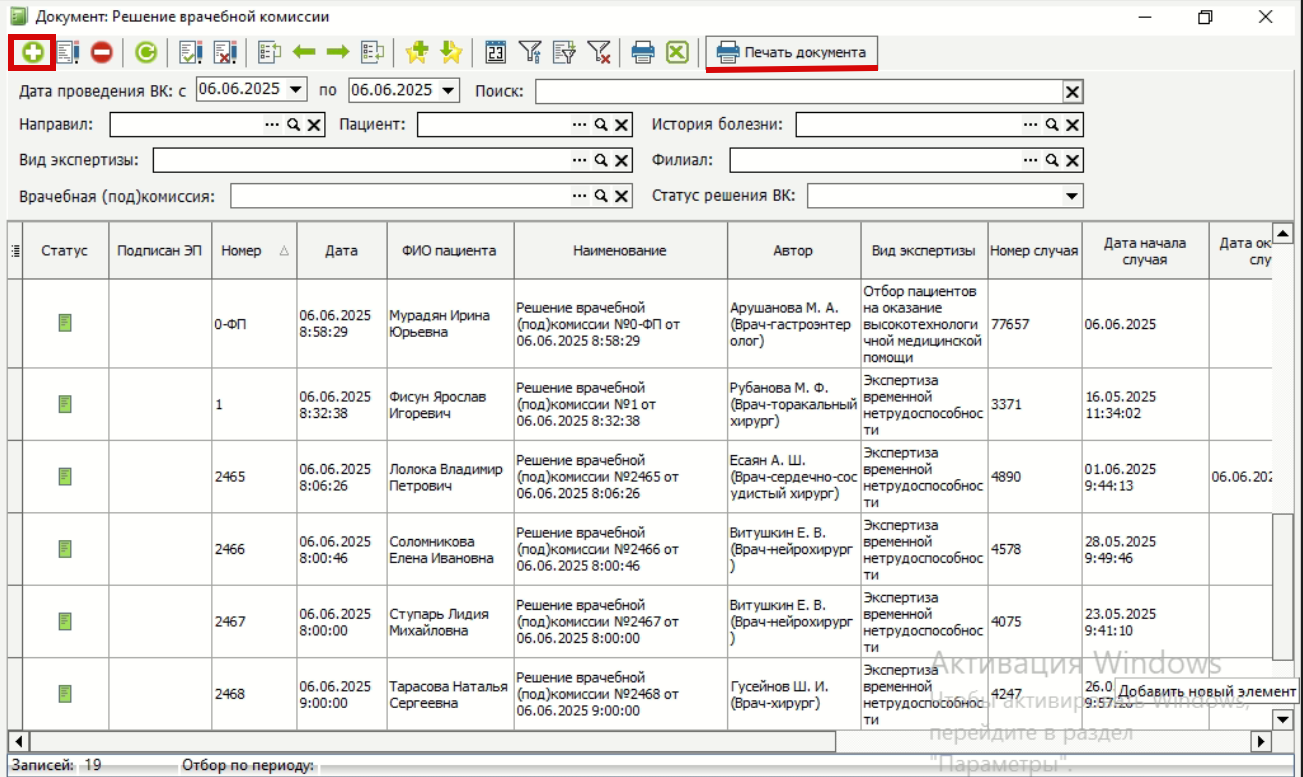Select the row of Фисун Ярослав Игоревич
This screenshot has width=1303, height=777.
(x=640, y=404)
